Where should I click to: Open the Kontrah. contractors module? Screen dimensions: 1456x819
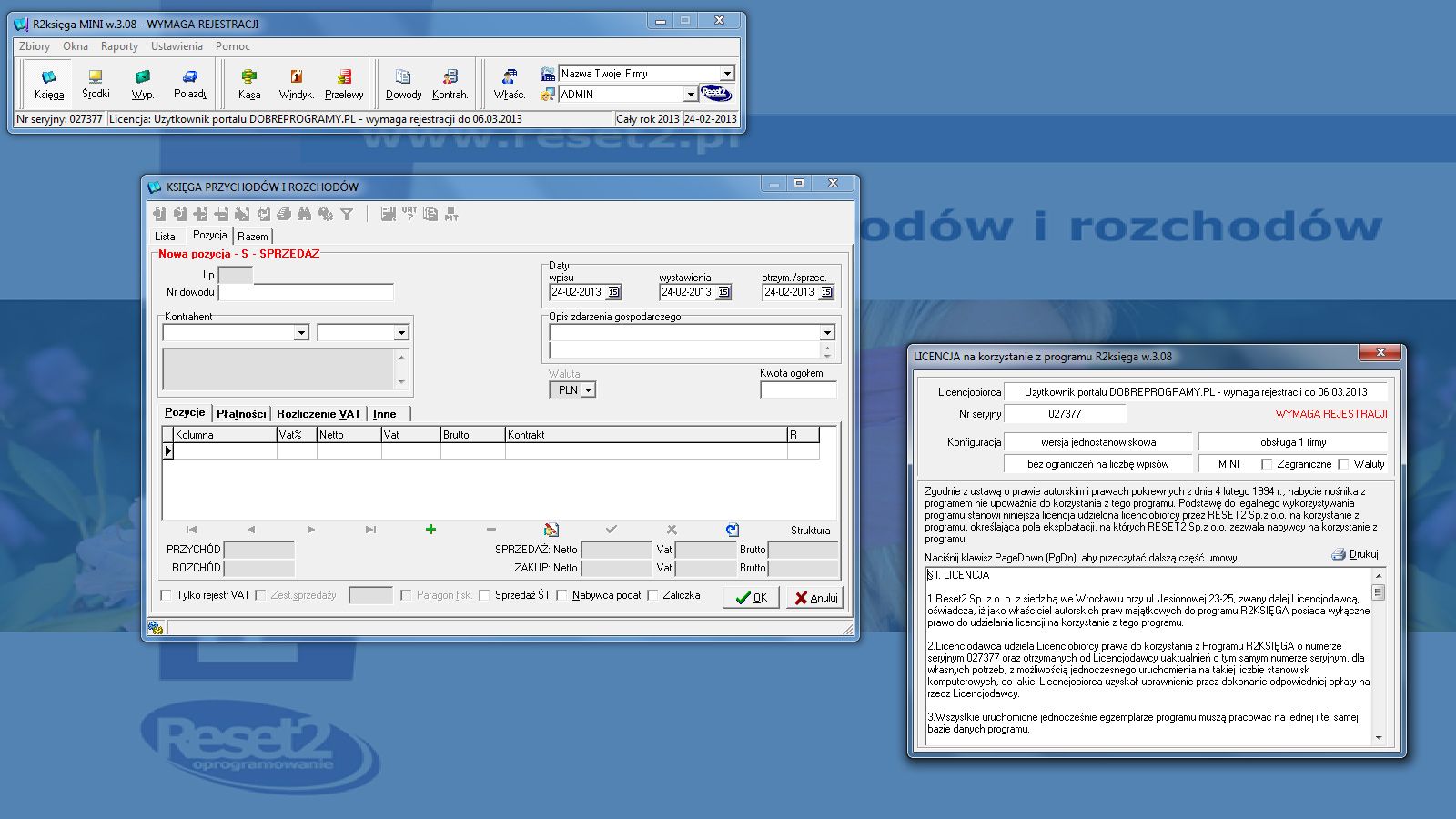(x=450, y=84)
